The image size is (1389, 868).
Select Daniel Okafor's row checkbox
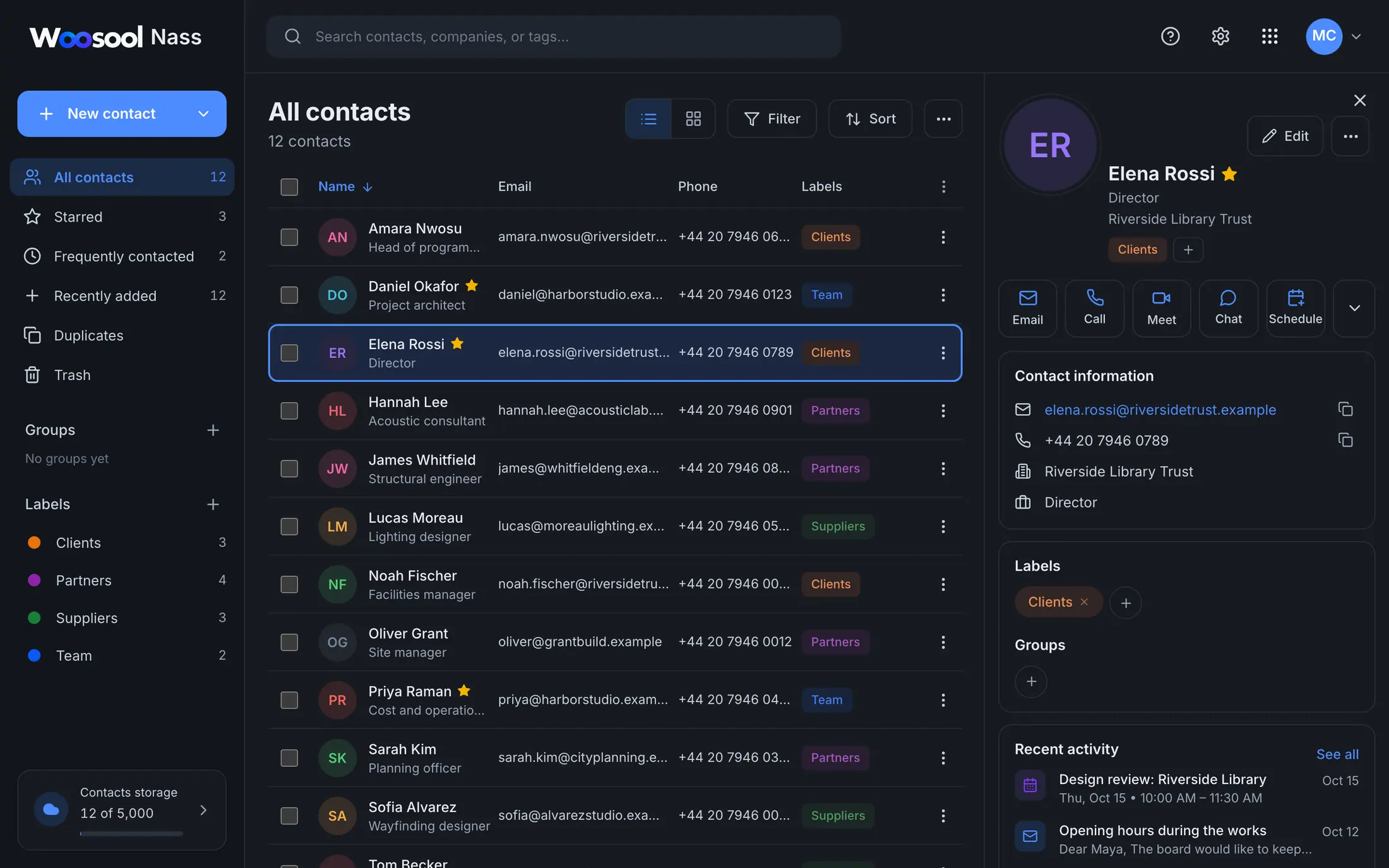[x=289, y=295]
